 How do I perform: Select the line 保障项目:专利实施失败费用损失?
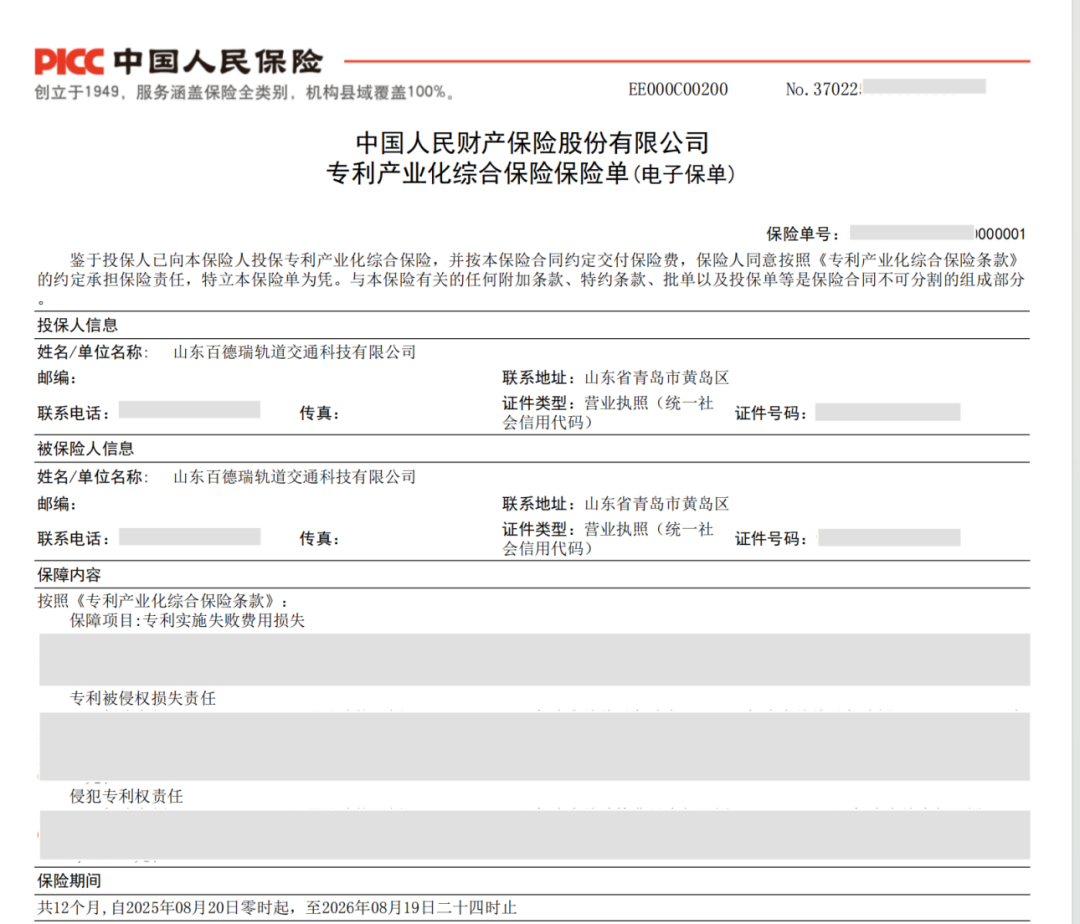click(187, 620)
